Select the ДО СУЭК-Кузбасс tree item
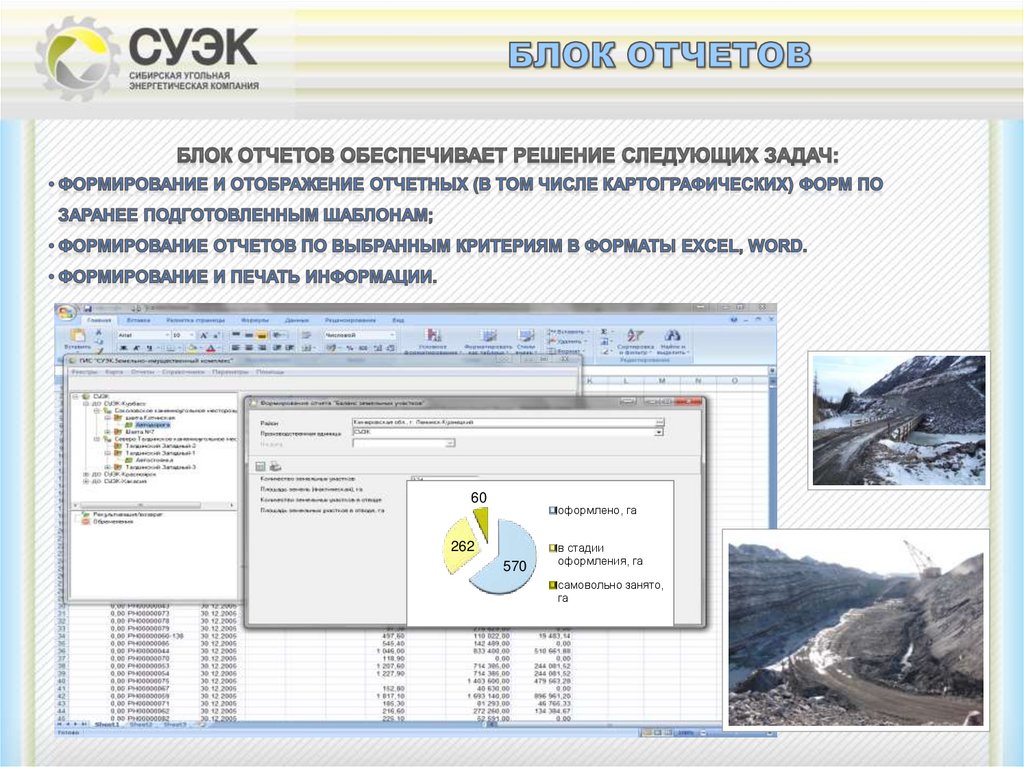The width and height of the screenshot is (1024, 767). click(120, 403)
